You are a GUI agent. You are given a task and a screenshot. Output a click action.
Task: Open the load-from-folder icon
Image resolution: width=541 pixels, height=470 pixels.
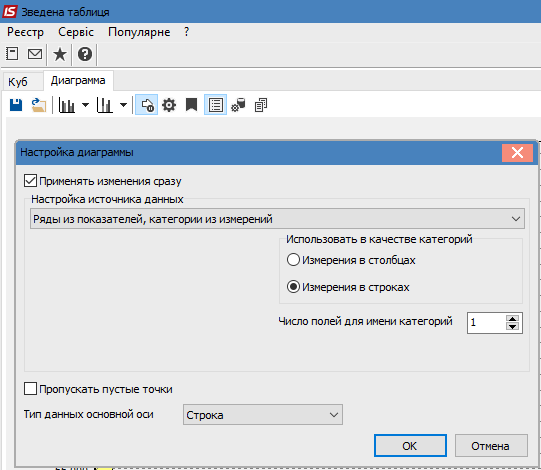coord(39,105)
